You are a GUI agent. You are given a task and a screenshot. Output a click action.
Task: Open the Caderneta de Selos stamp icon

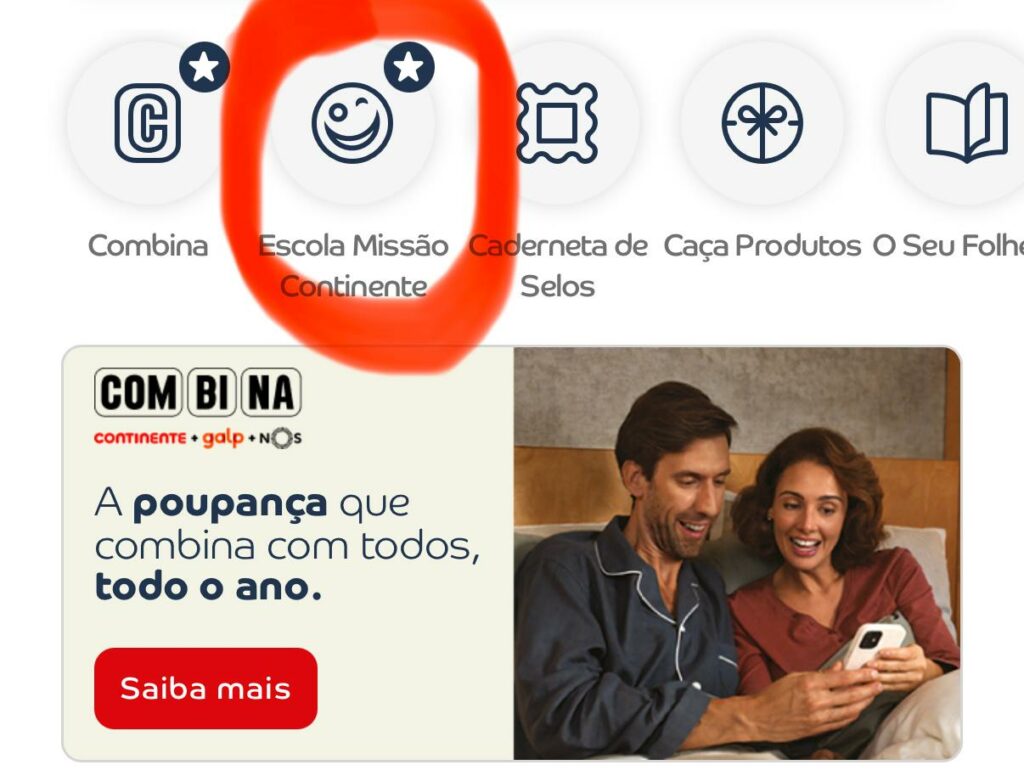[556, 123]
